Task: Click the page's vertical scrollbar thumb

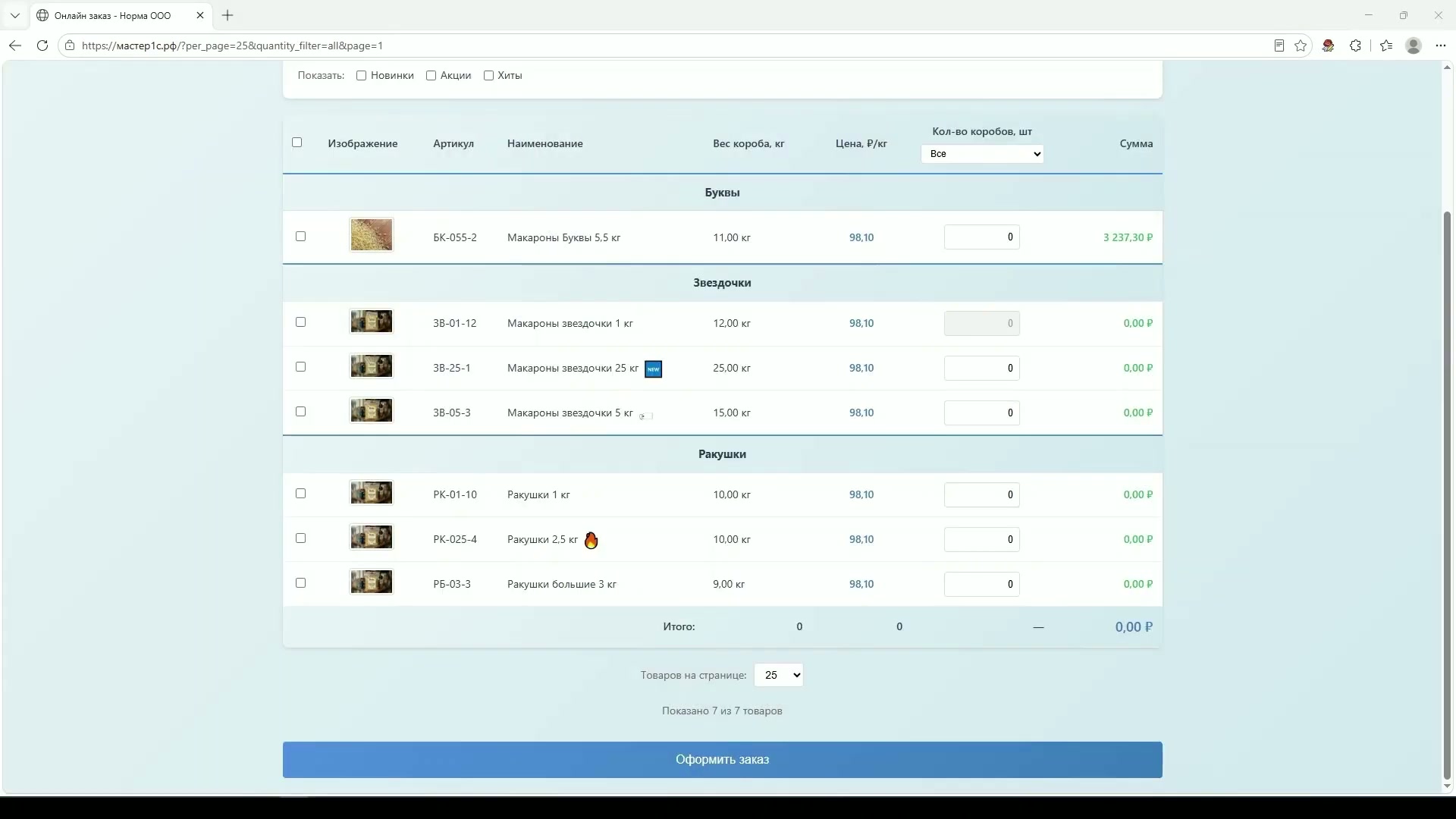Action: coord(1447,496)
